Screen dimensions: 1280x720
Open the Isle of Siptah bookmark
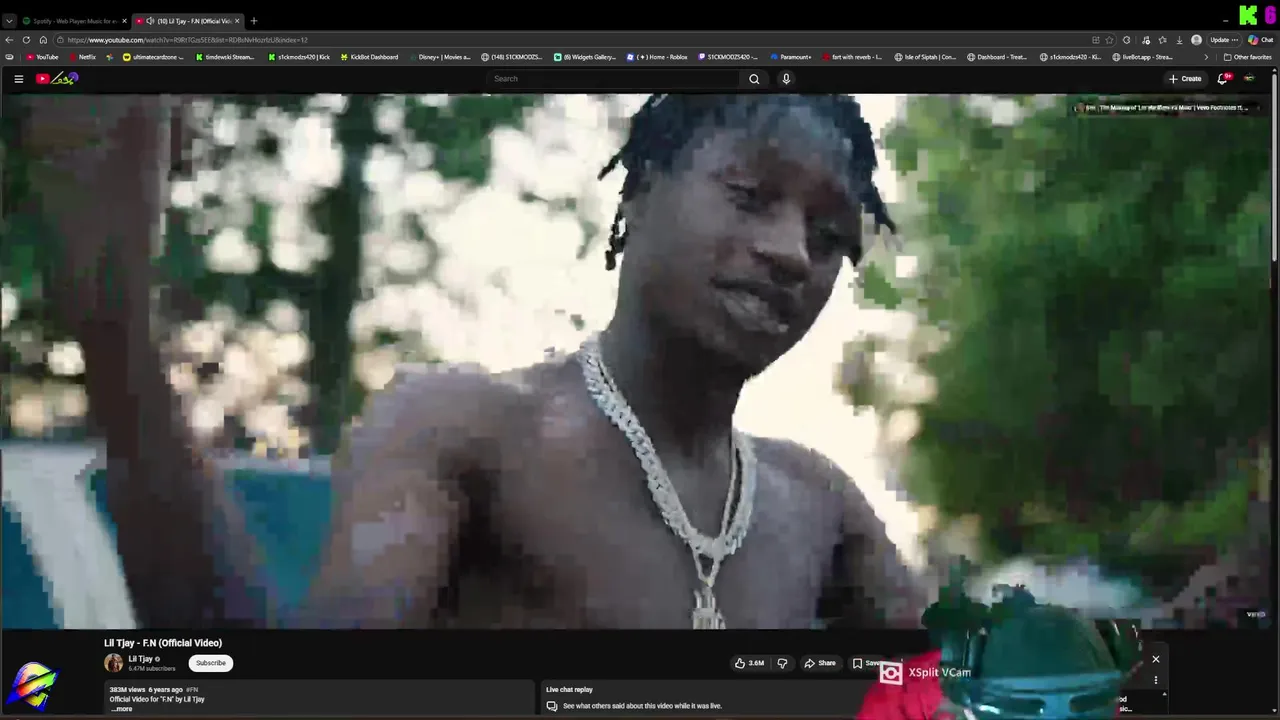point(925,57)
